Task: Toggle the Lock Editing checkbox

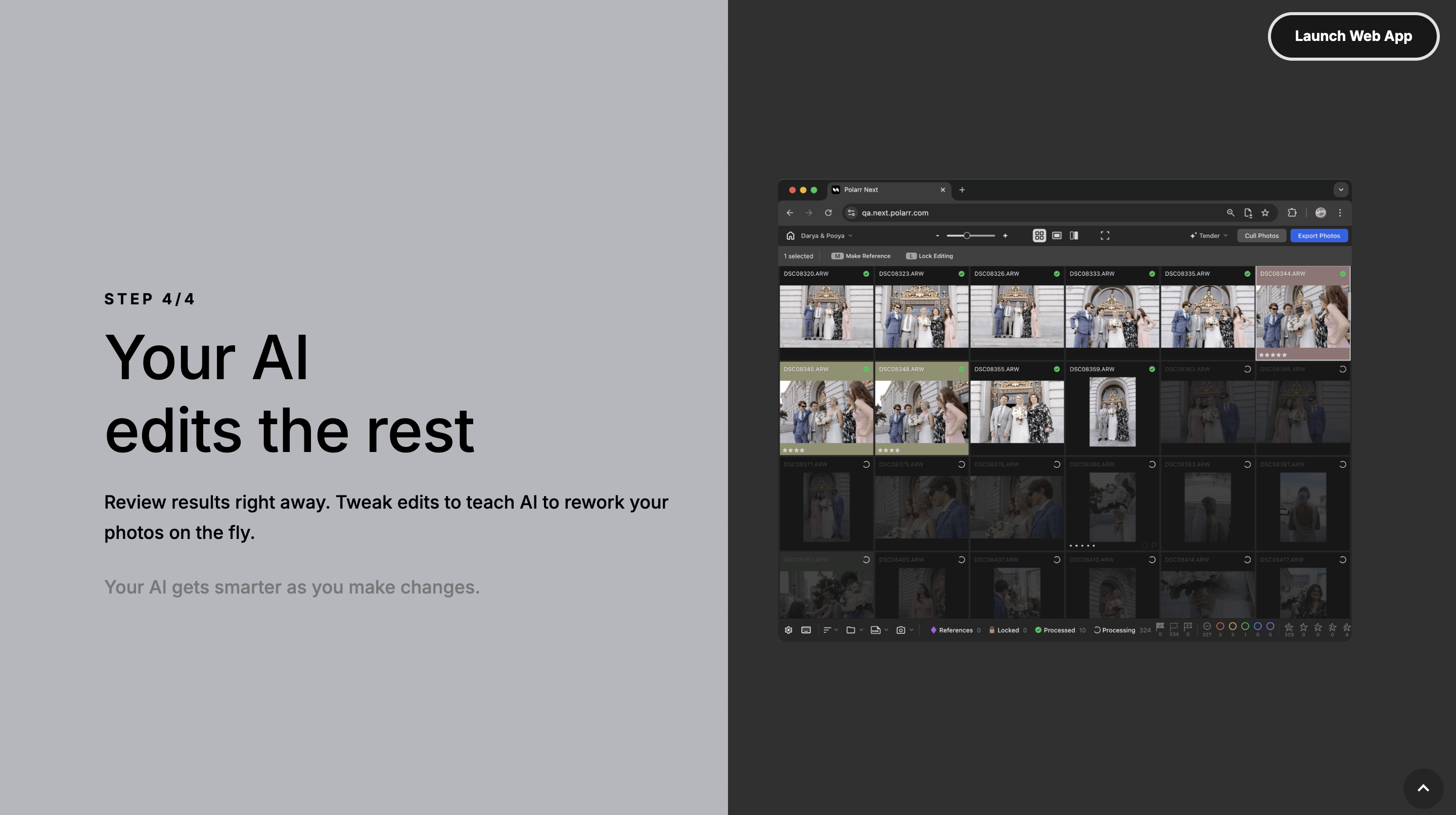Action: (x=910, y=256)
